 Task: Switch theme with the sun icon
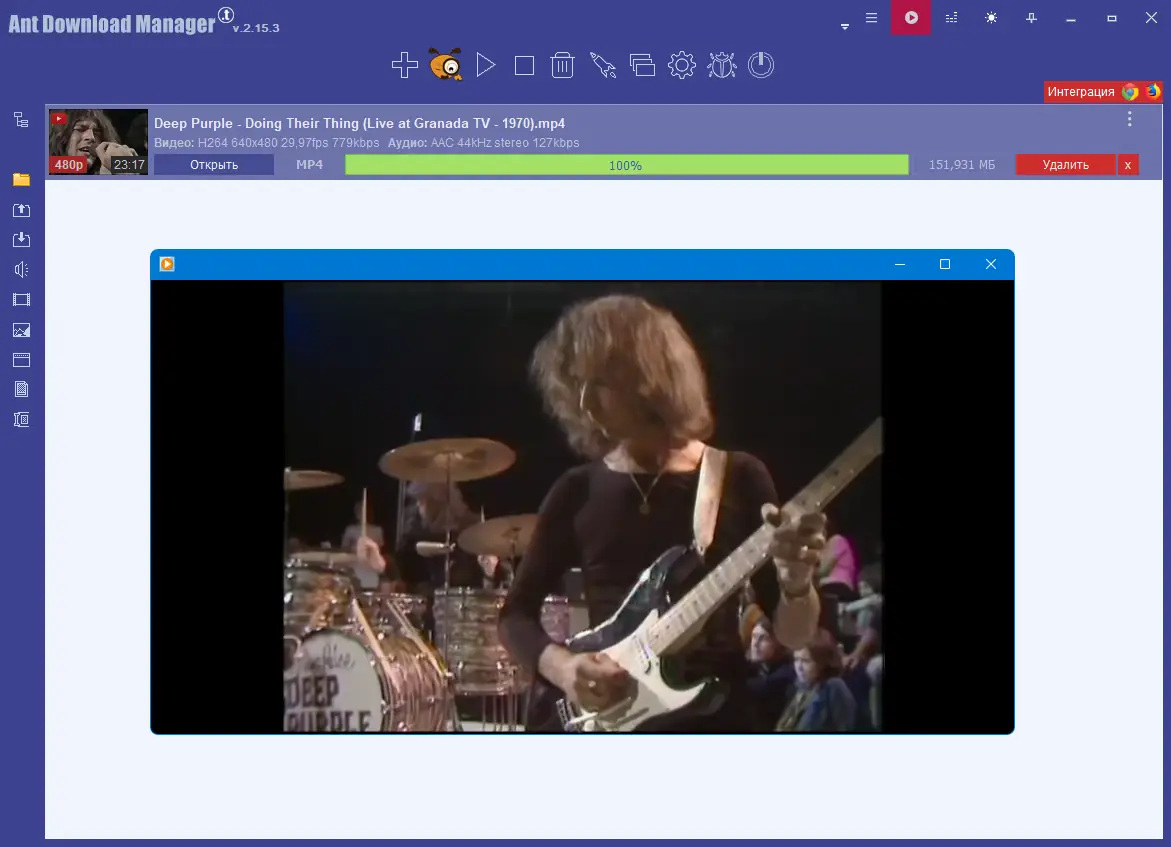pos(991,18)
